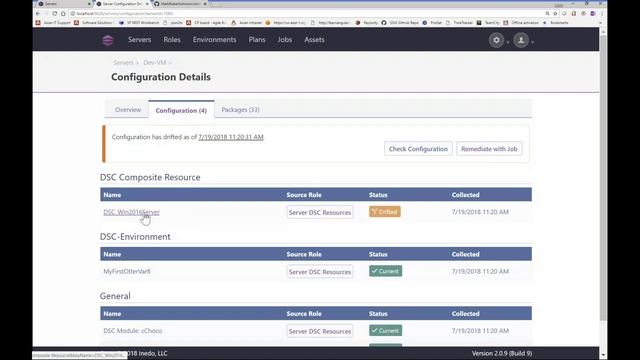The height and width of the screenshot is (360, 640).
Task: Click the Current badge for MyFirstOtterVar8
Action: pyautogui.click(x=386, y=271)
